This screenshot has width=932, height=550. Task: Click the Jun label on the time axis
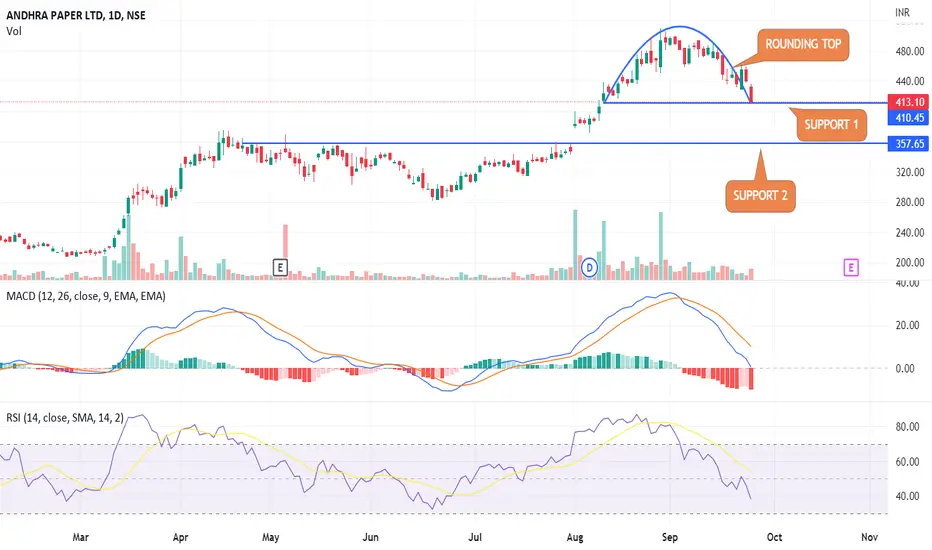click(x=370, y=538)
